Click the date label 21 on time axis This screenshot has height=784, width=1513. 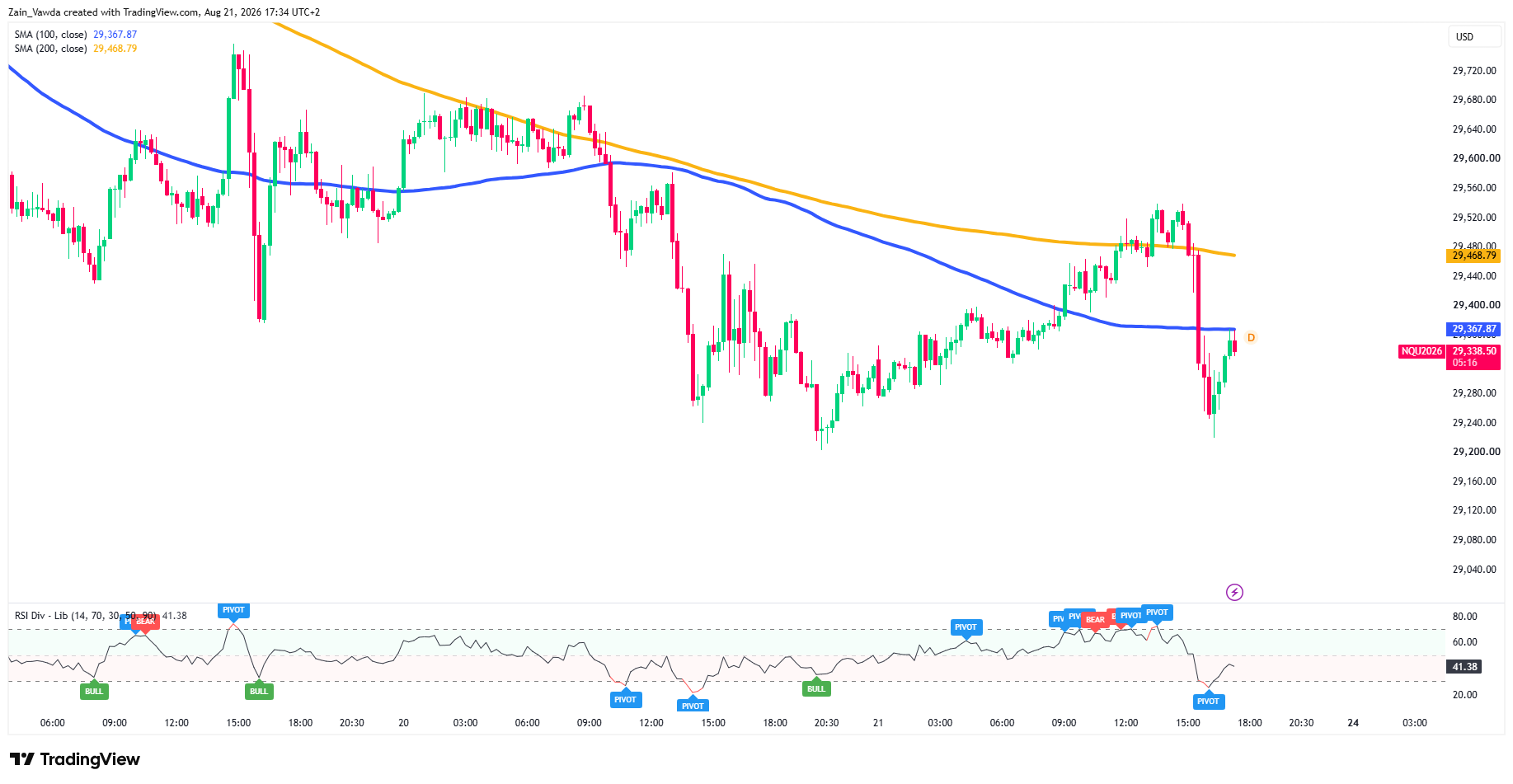tap(878, 723)
